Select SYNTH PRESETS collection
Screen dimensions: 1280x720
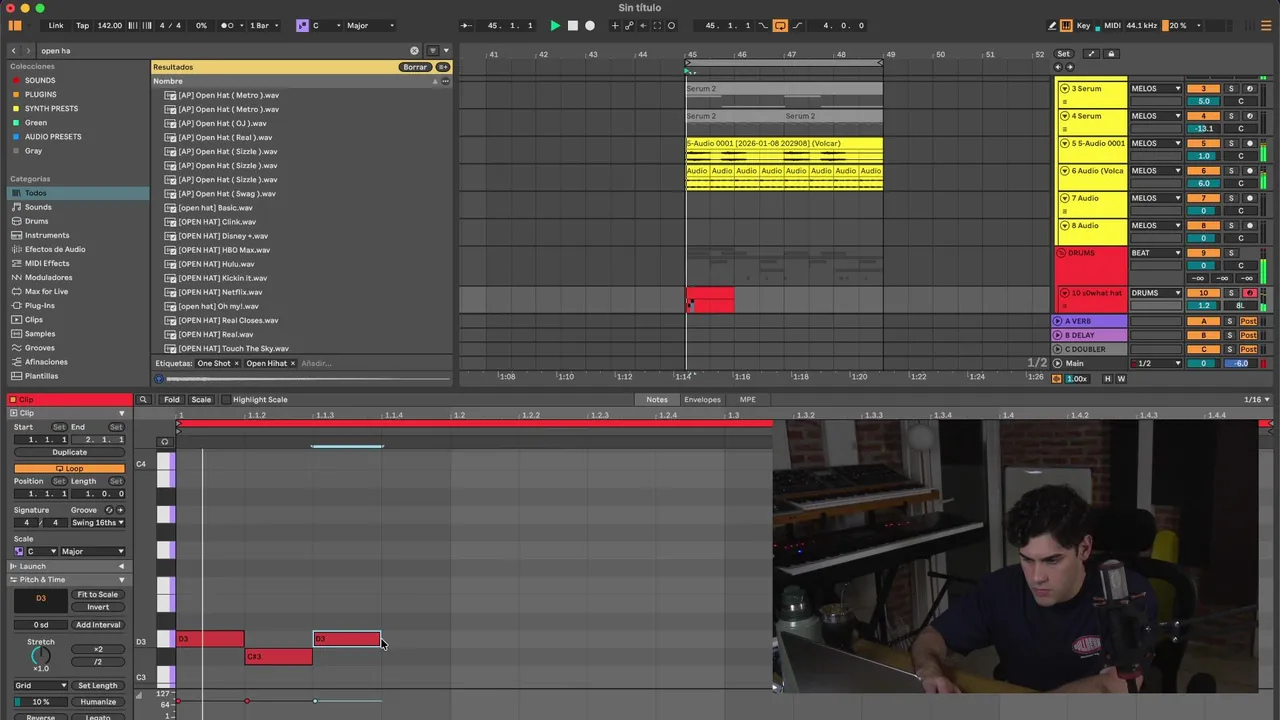point(51,108)
